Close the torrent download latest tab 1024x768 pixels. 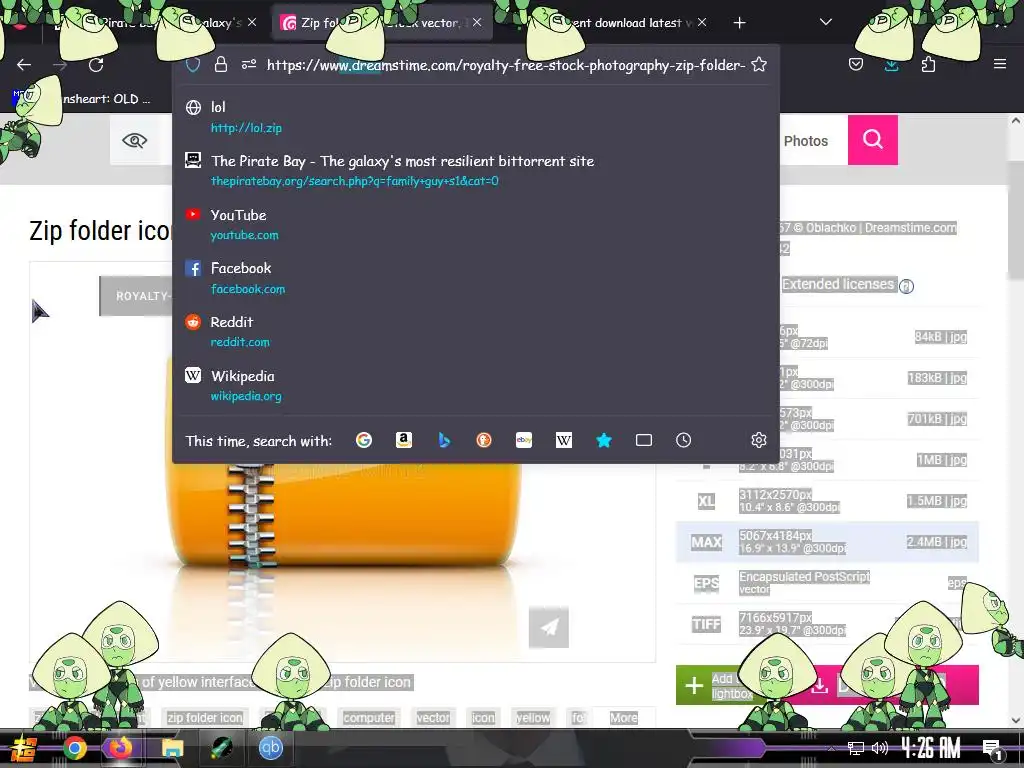[702, 22]
